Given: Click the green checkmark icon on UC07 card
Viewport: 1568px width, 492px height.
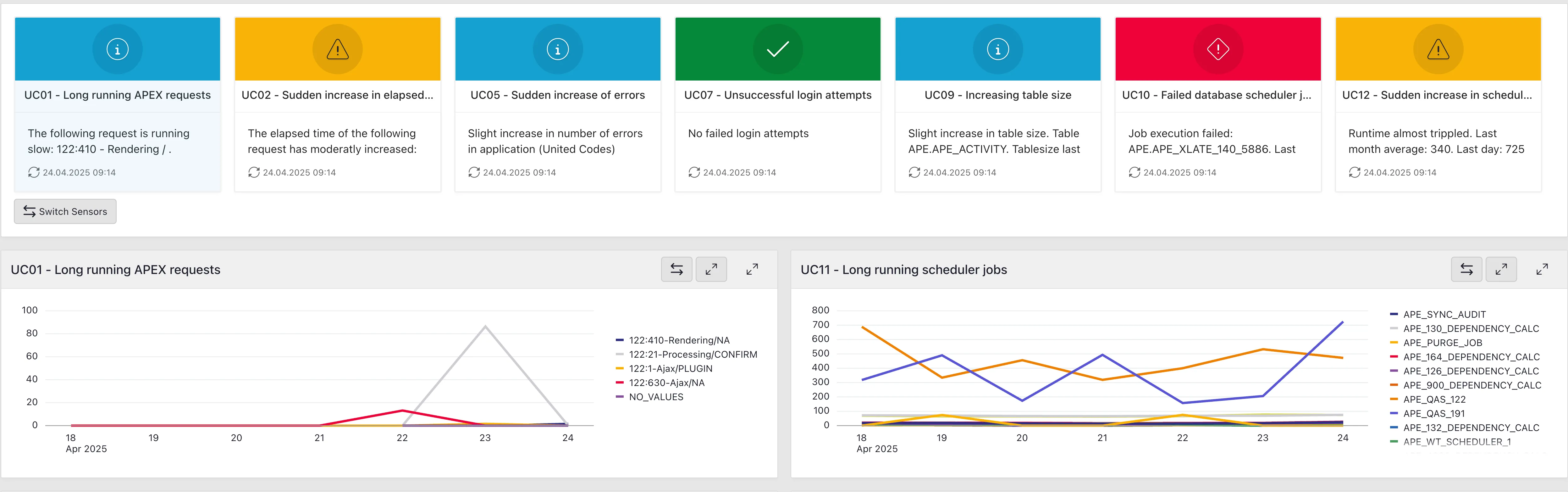Looking at the screenshot, I should (777, 49).
